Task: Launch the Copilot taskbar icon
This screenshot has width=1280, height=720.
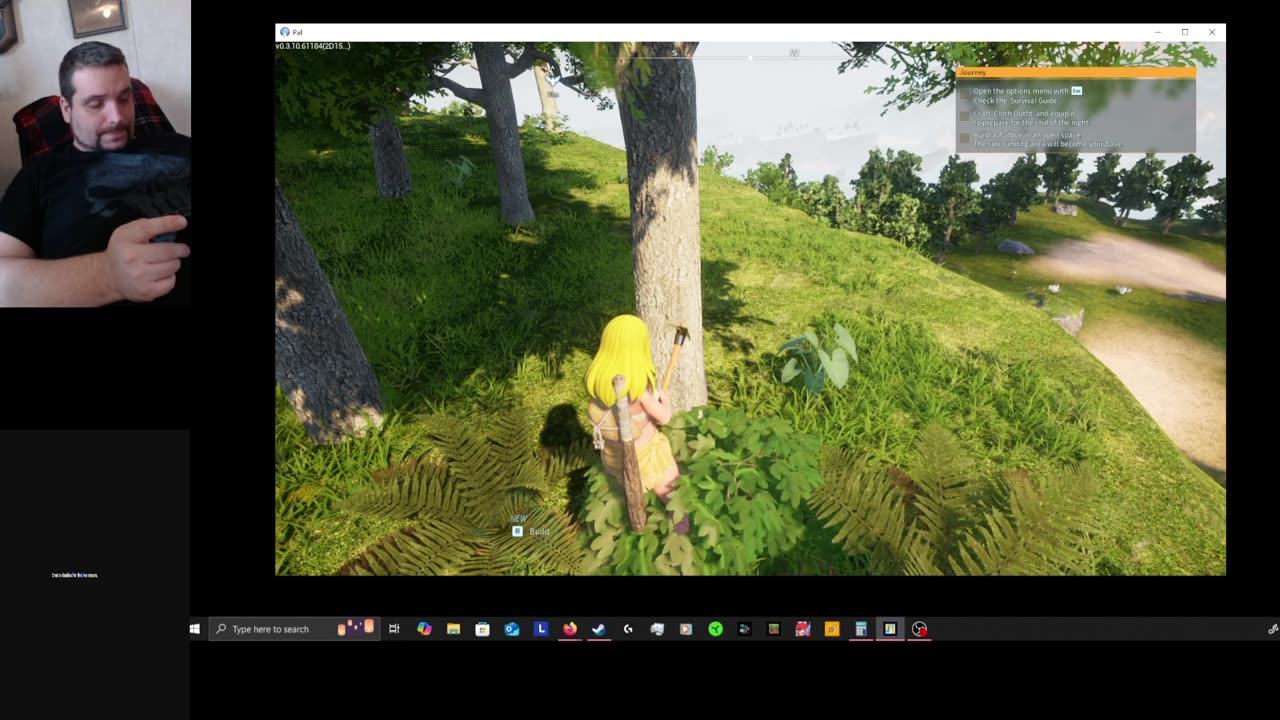Action: [424, 629]
